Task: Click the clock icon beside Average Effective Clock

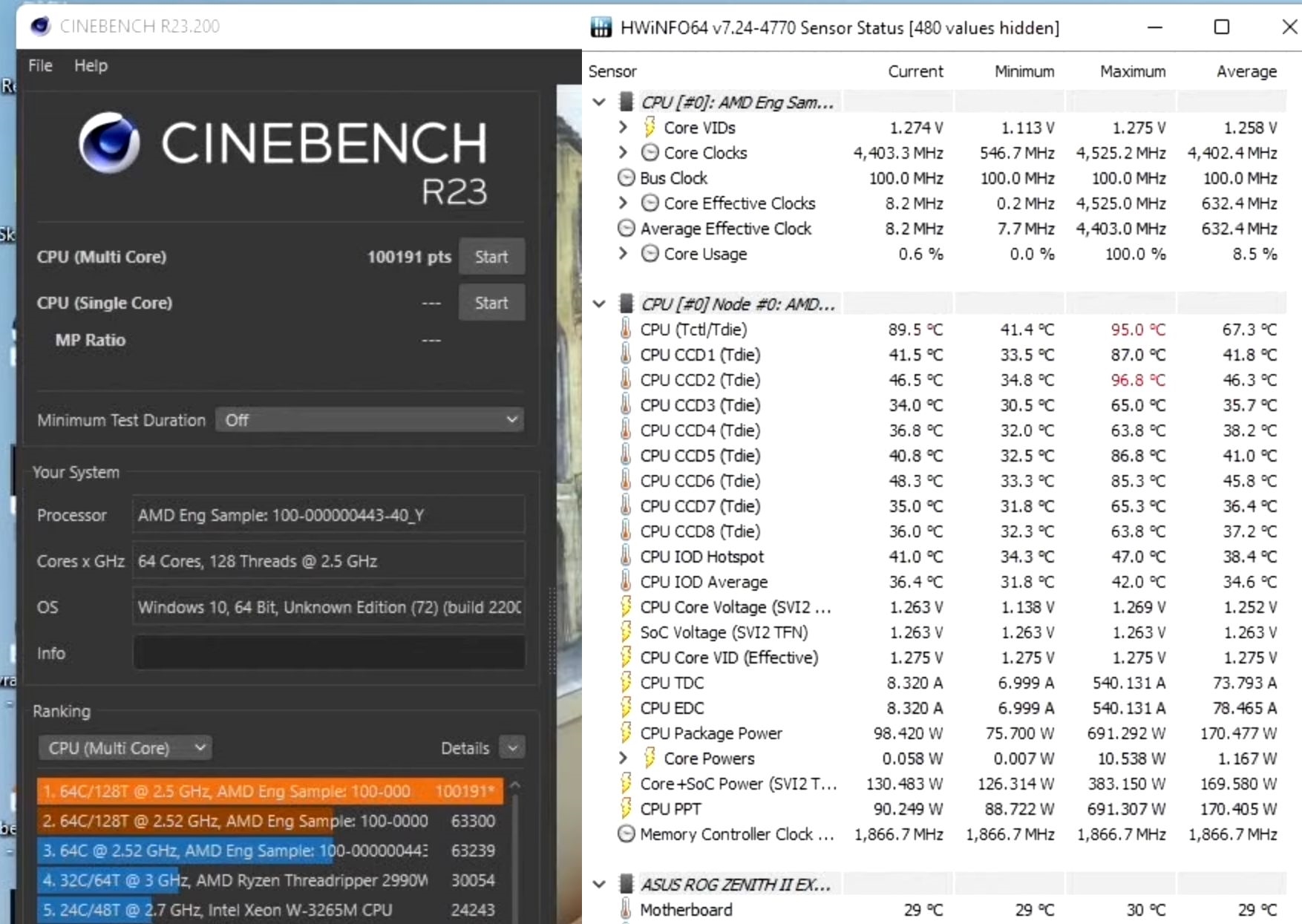Action: point(626,229)
